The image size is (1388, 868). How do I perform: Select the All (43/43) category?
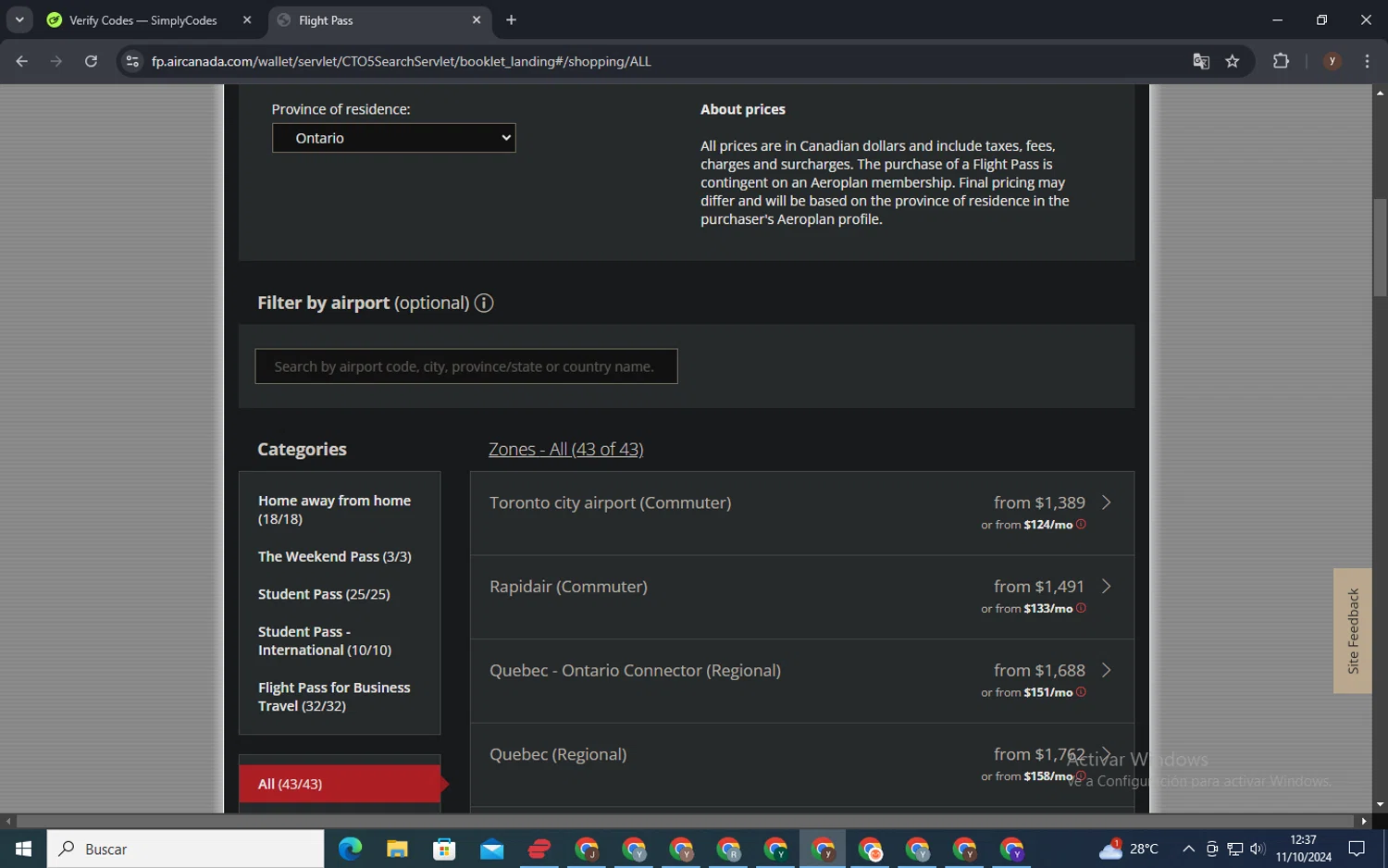click(x=340, y=784)
